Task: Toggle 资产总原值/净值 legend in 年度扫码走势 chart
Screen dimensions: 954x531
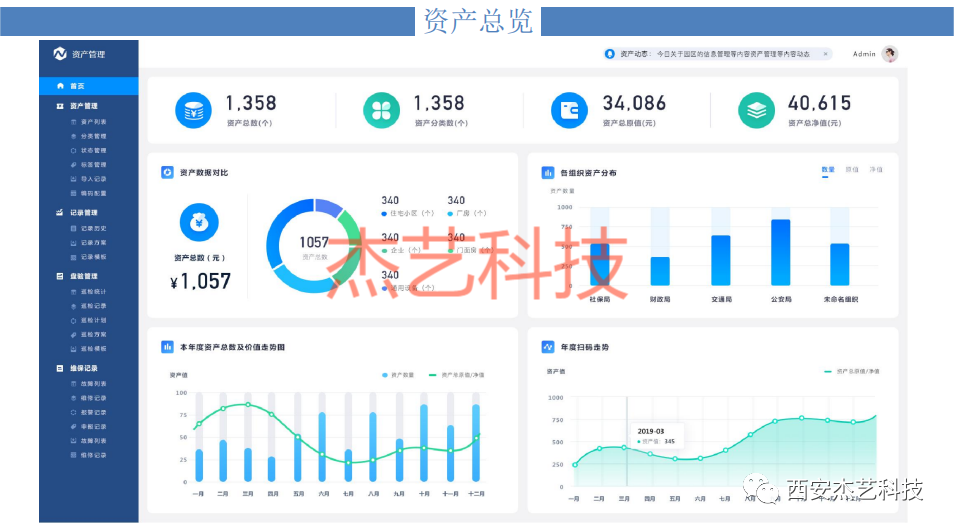Action: click(x=851, y=371)
